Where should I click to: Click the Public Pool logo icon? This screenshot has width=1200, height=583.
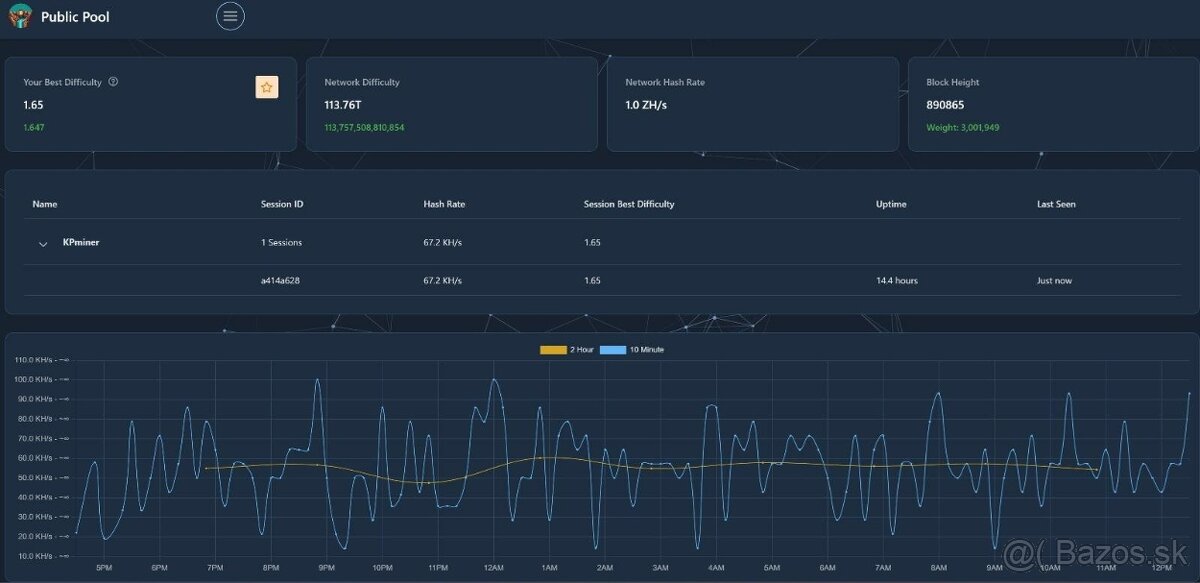pyautogui.click(x=20, y=17)
